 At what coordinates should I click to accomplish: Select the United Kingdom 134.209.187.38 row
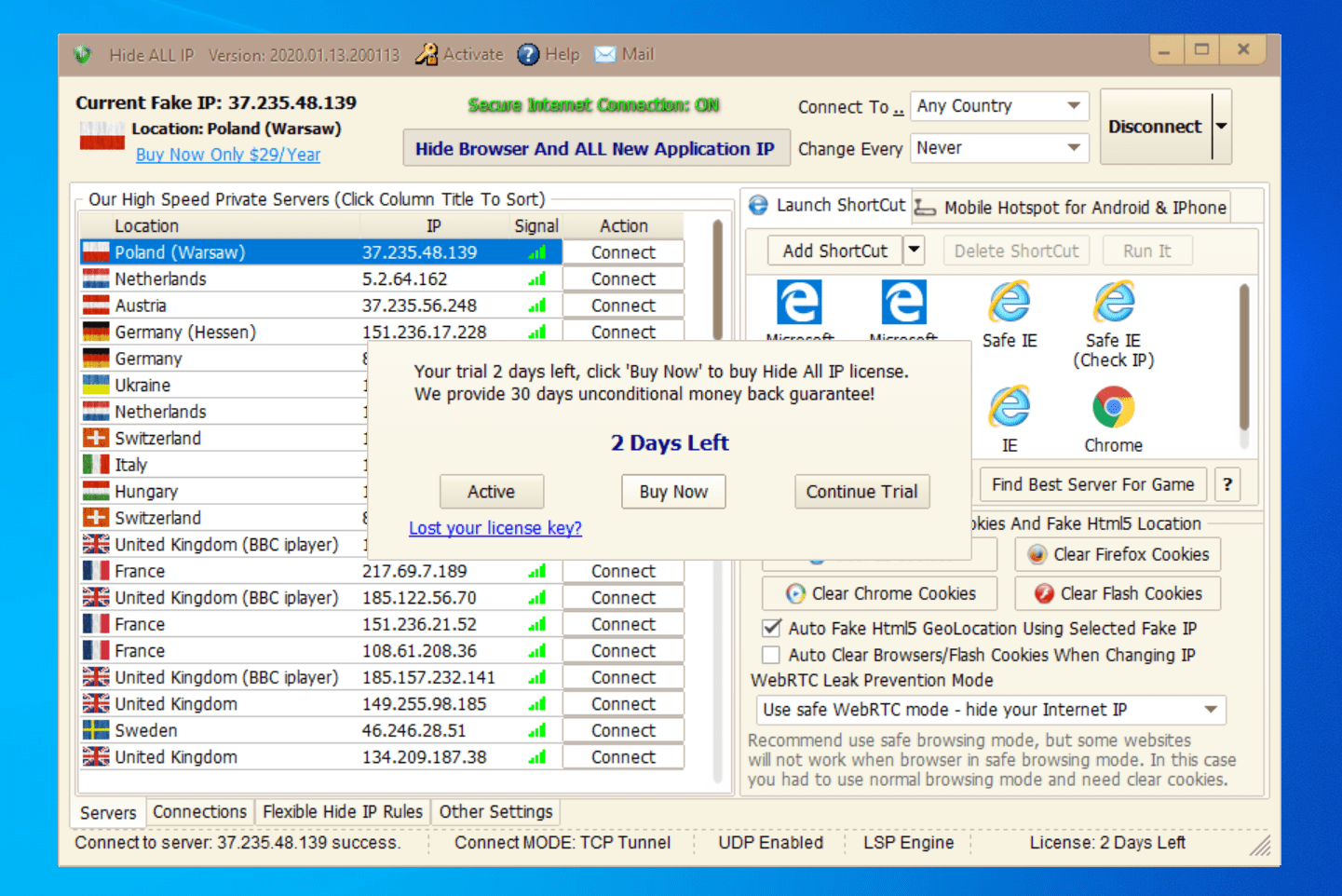pos(382,757)
